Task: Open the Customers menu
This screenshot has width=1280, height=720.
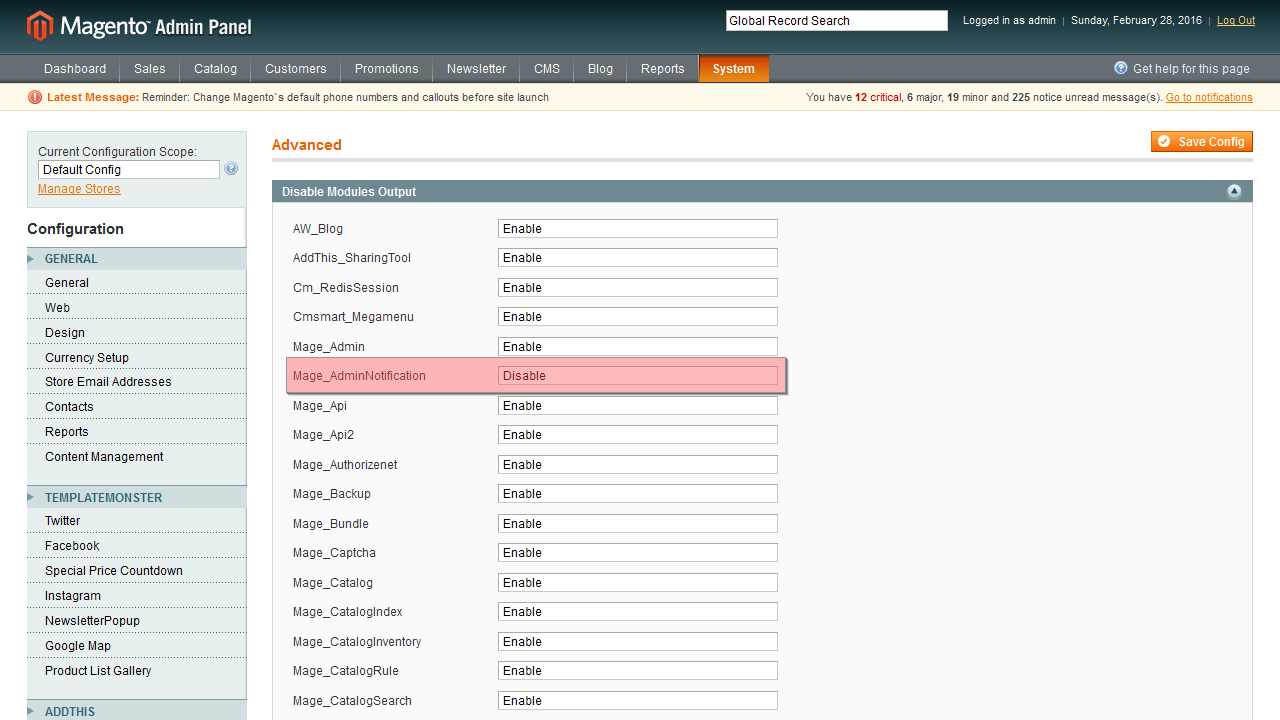Action: pos(296,69)
